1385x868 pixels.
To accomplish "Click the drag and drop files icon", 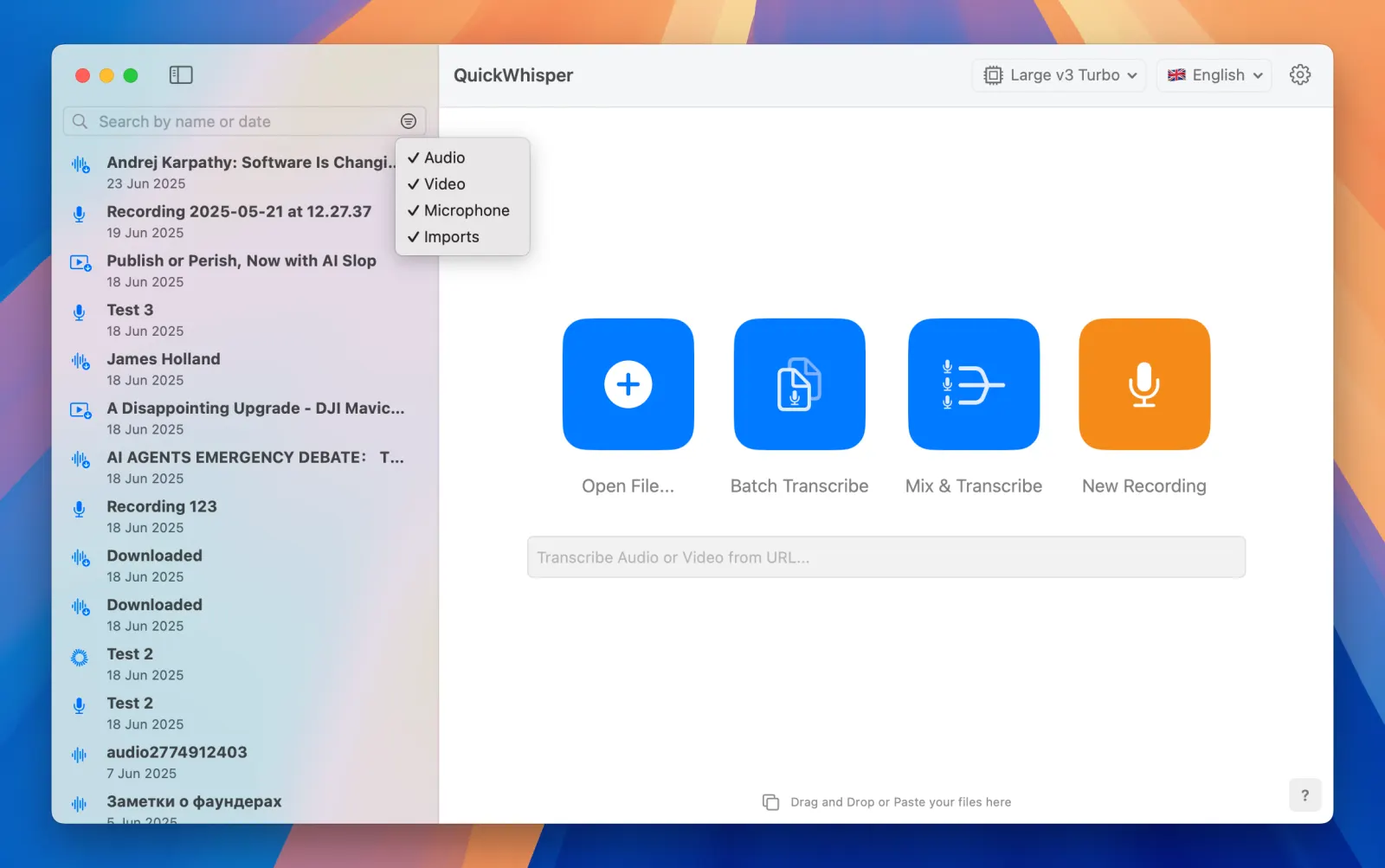I will pos(770,802).
